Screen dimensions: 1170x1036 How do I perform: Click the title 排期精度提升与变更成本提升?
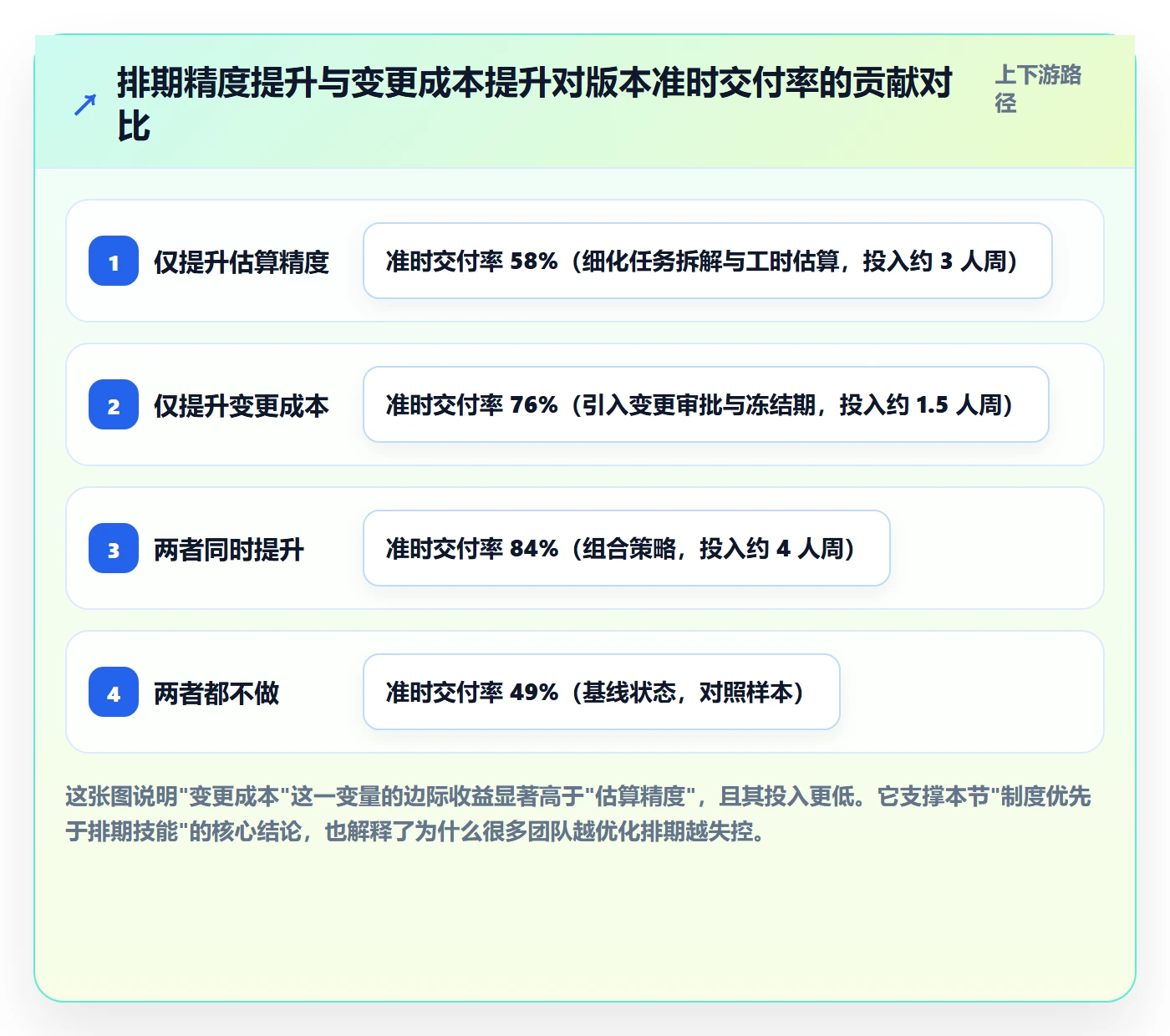point(535,104)
